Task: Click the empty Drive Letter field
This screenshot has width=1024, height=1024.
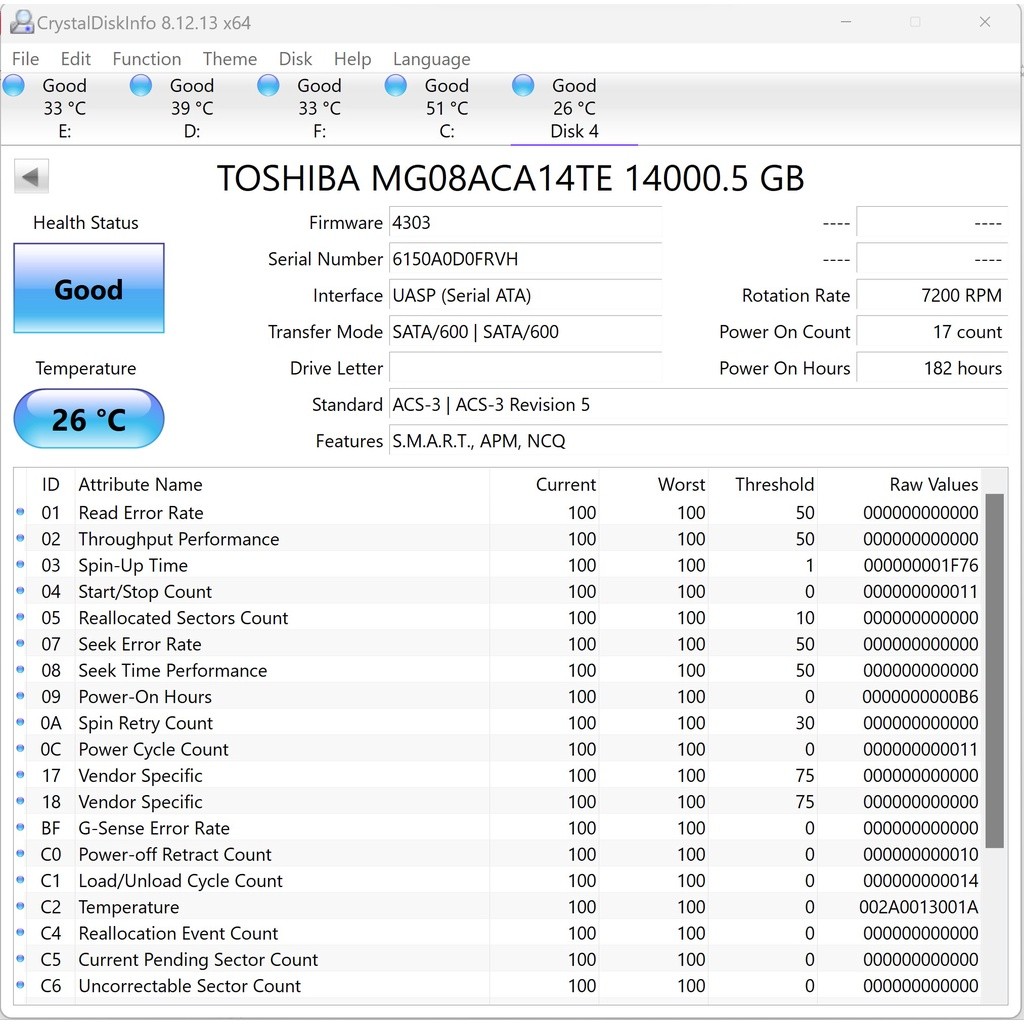Action: click(526, 368)
